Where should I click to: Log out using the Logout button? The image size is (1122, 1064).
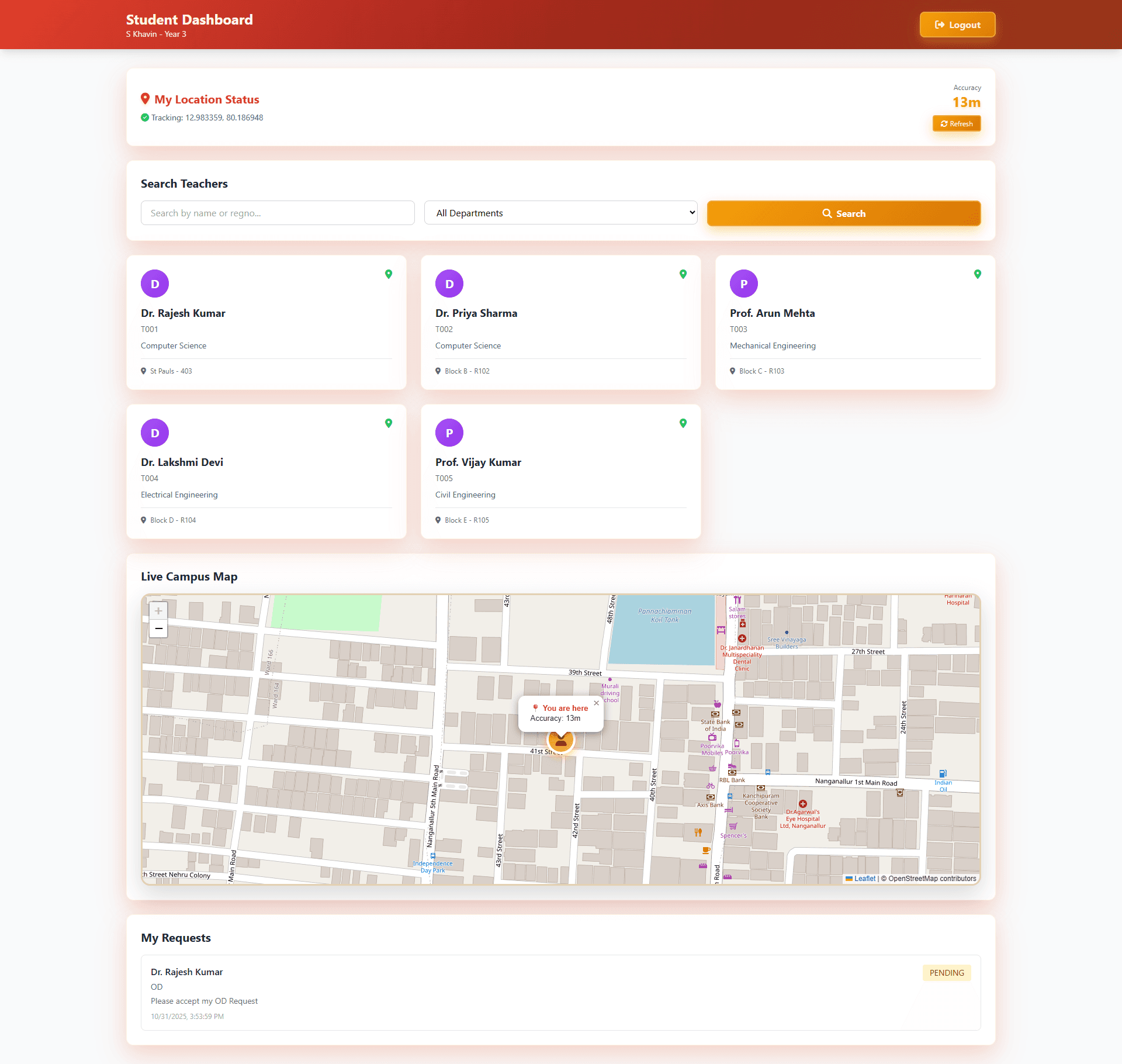pyautogui.click(x=957, y=25)
